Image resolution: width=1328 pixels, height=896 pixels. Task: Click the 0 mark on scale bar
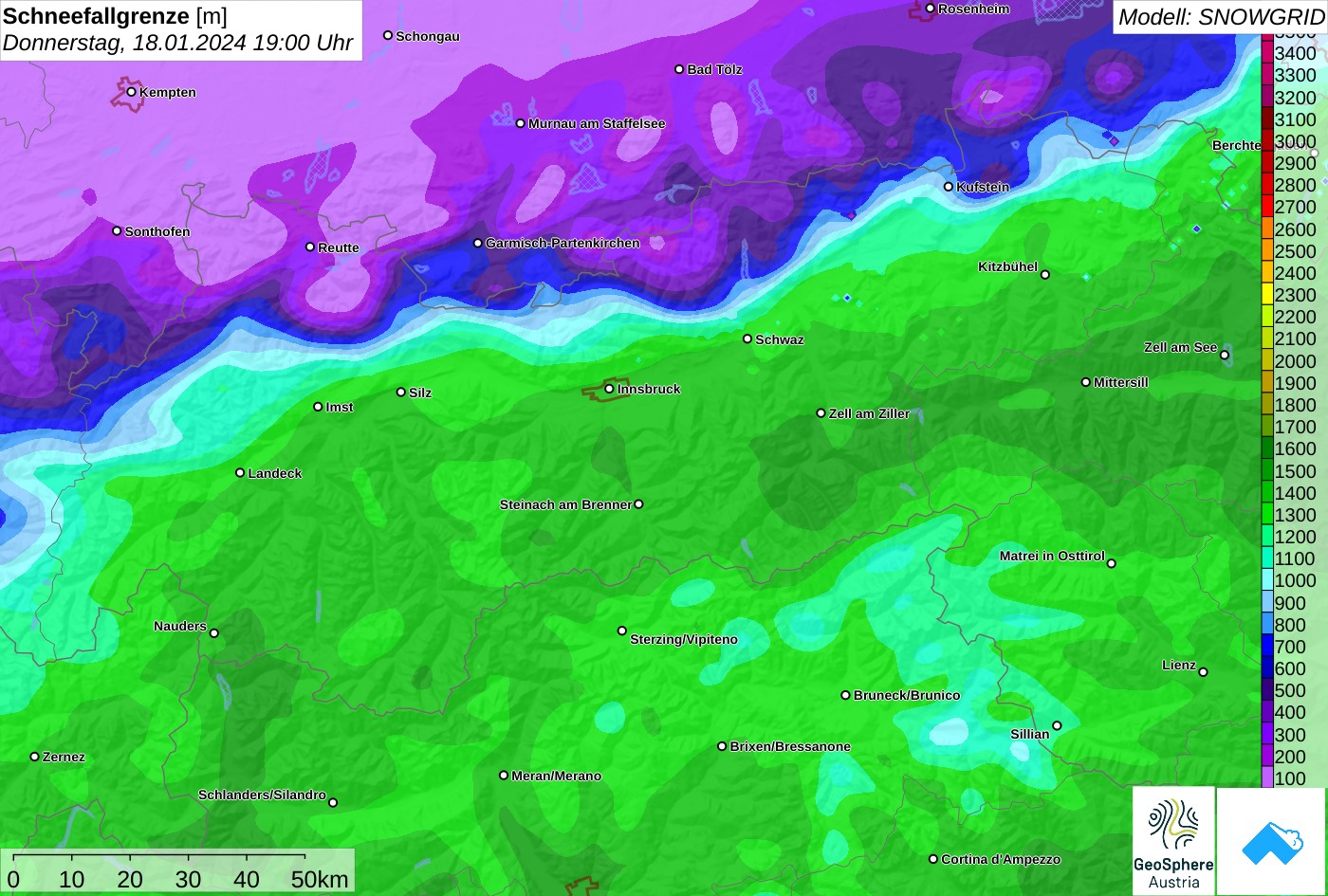pyautogui.click(x=13, y=880)
